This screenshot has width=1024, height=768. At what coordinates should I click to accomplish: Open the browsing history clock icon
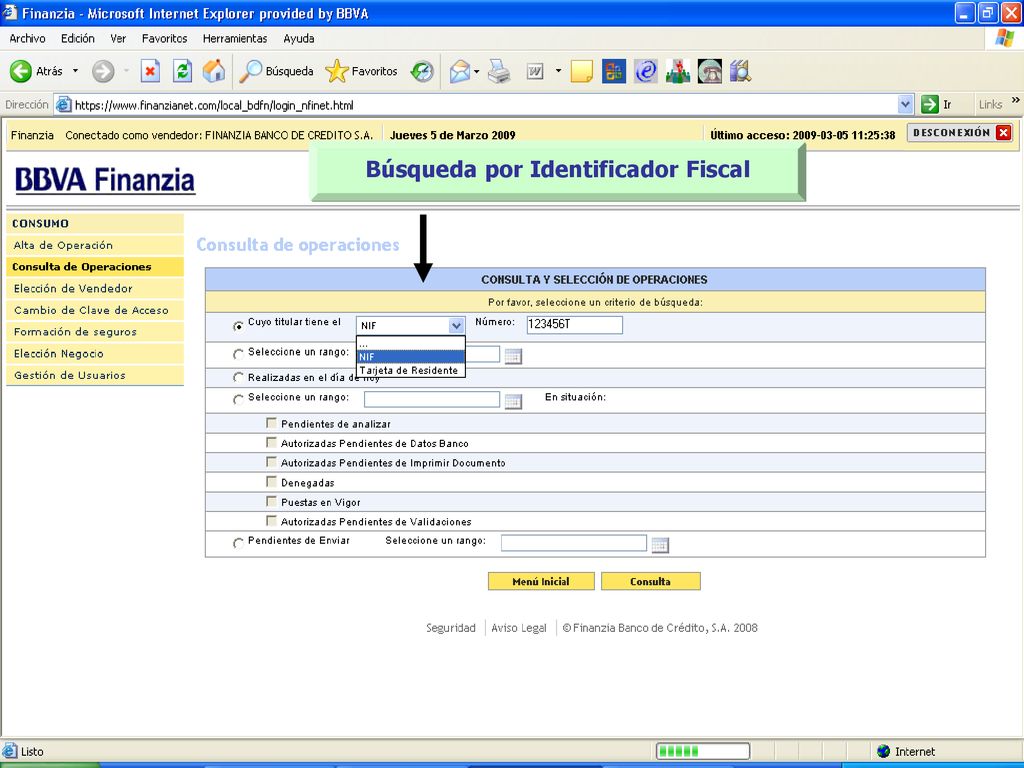point(422,71)
